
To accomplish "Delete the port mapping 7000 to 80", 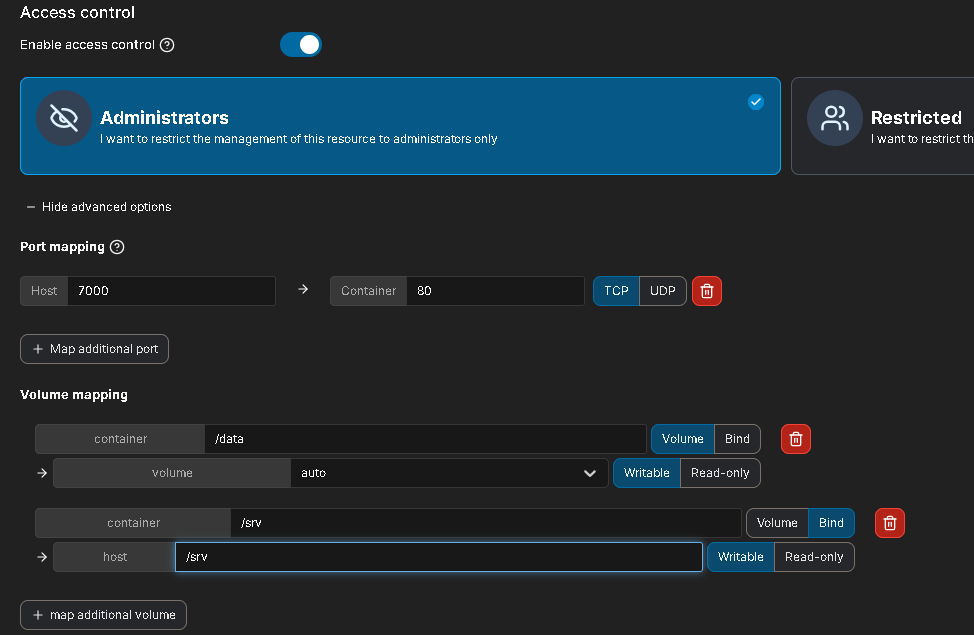I will [x=706, y=291].
